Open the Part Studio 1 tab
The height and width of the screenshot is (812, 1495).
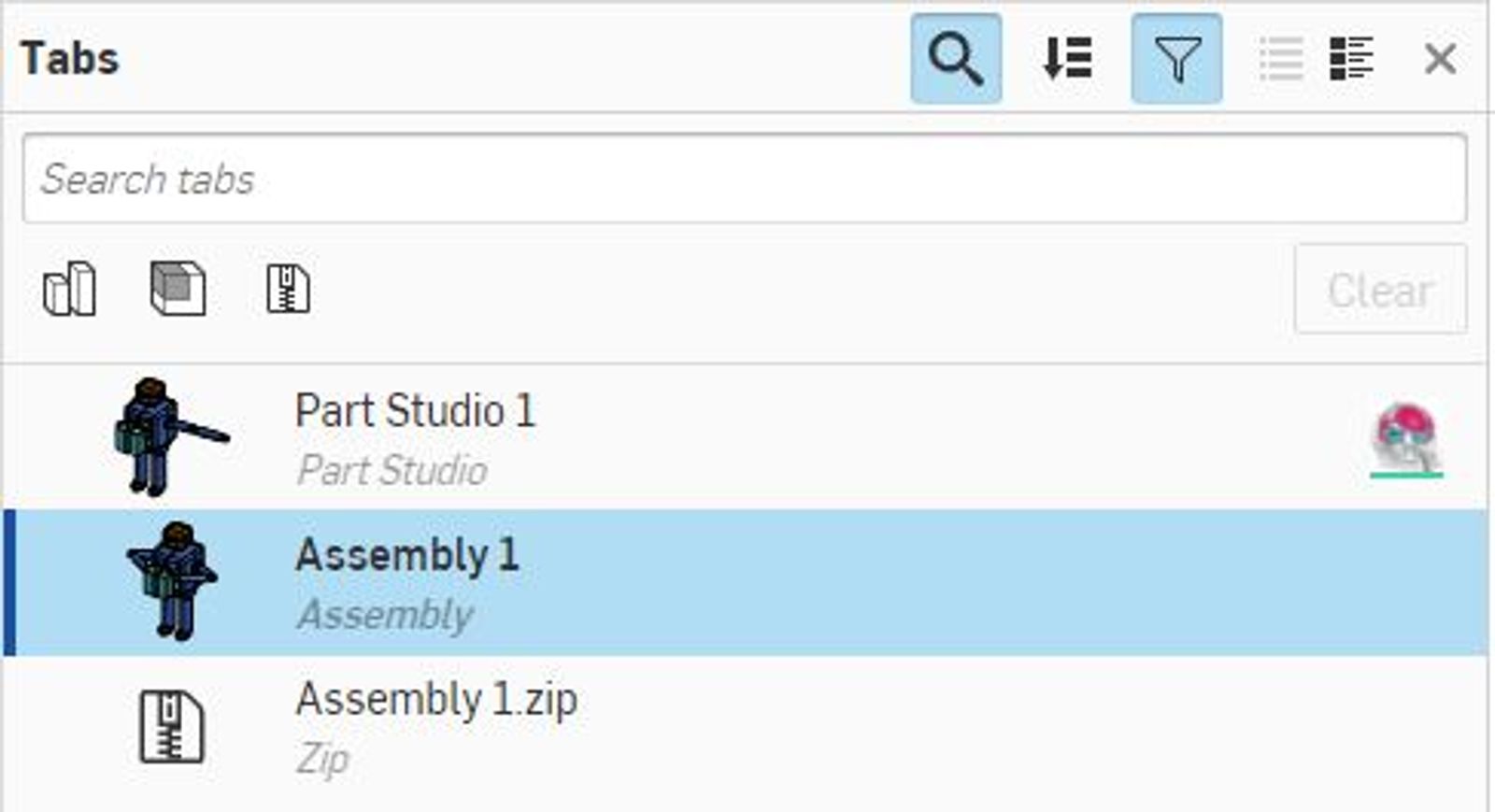[415, 411]
